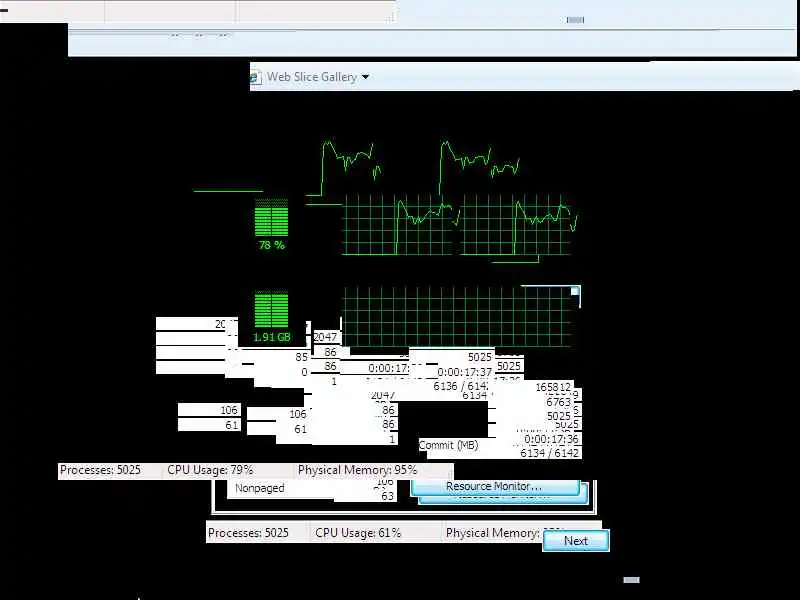Viewport: 800px width, 600px height.
Task: Select the "CPU Usage: 61%" status text
Action: [x=358, y=533]
